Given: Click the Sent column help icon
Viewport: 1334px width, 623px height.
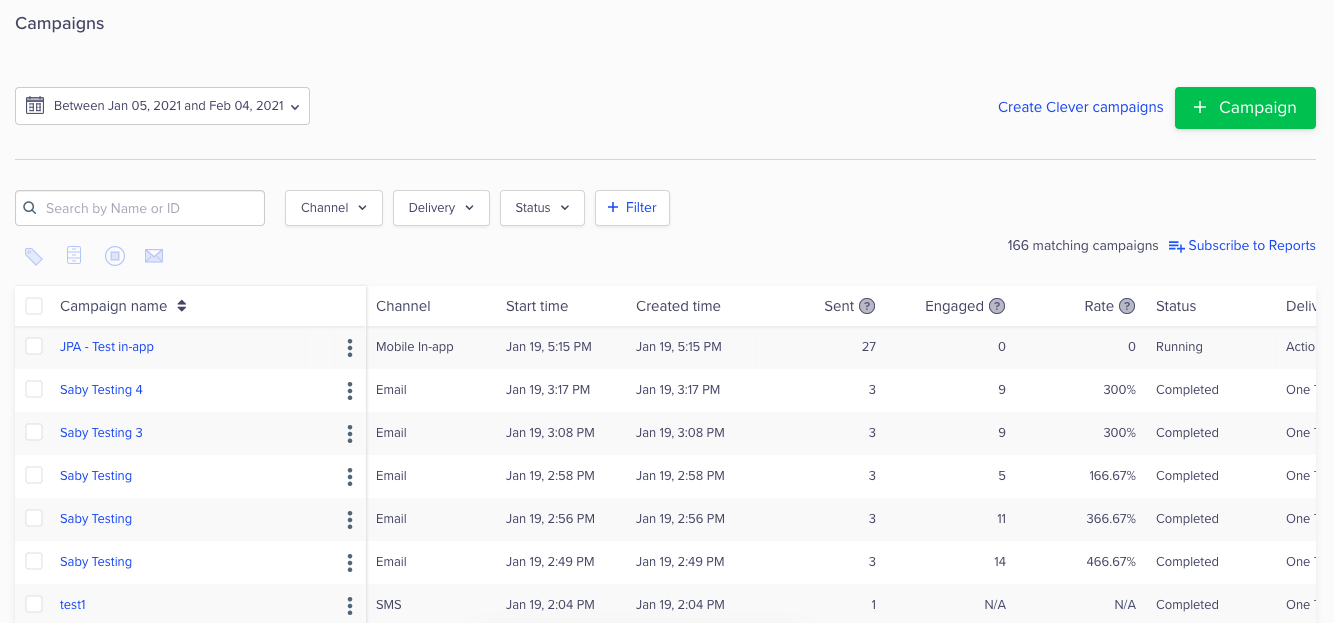Looking at the screenshot, I should click(x=867, y=306).
